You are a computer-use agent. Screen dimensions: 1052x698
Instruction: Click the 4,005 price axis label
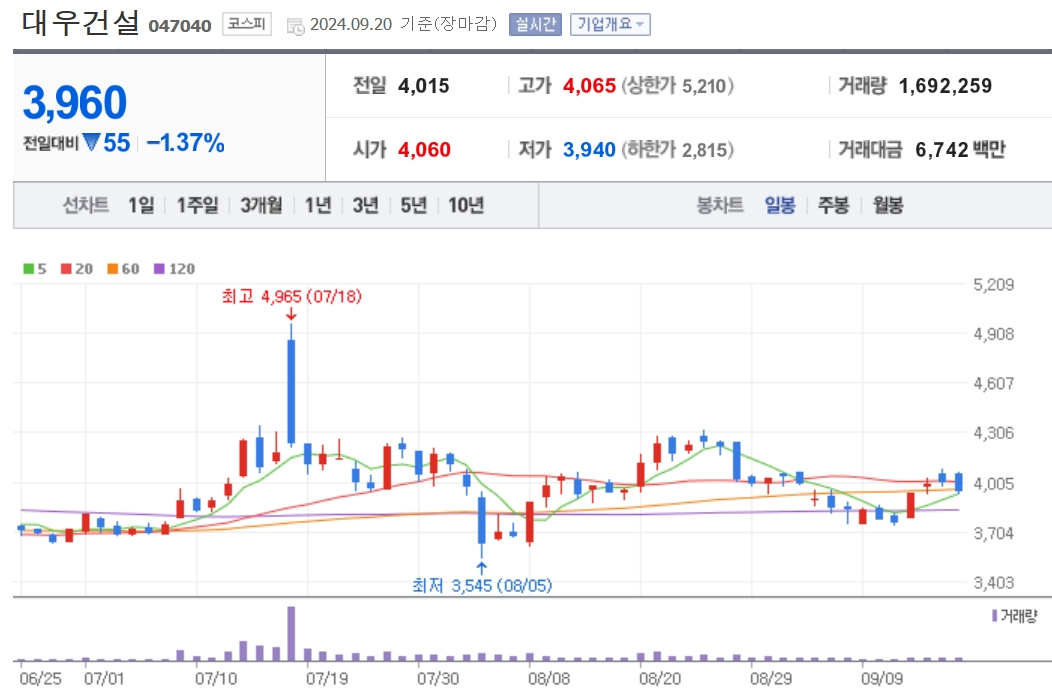(x=994, y=484)
